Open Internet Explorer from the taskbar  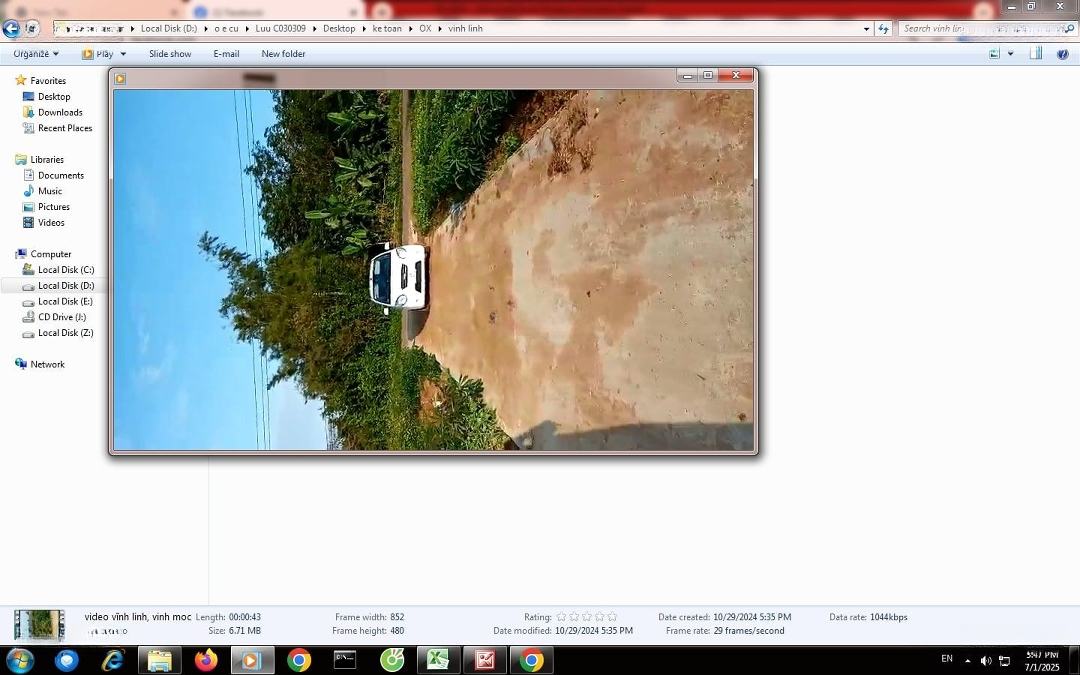coord(113,660)
